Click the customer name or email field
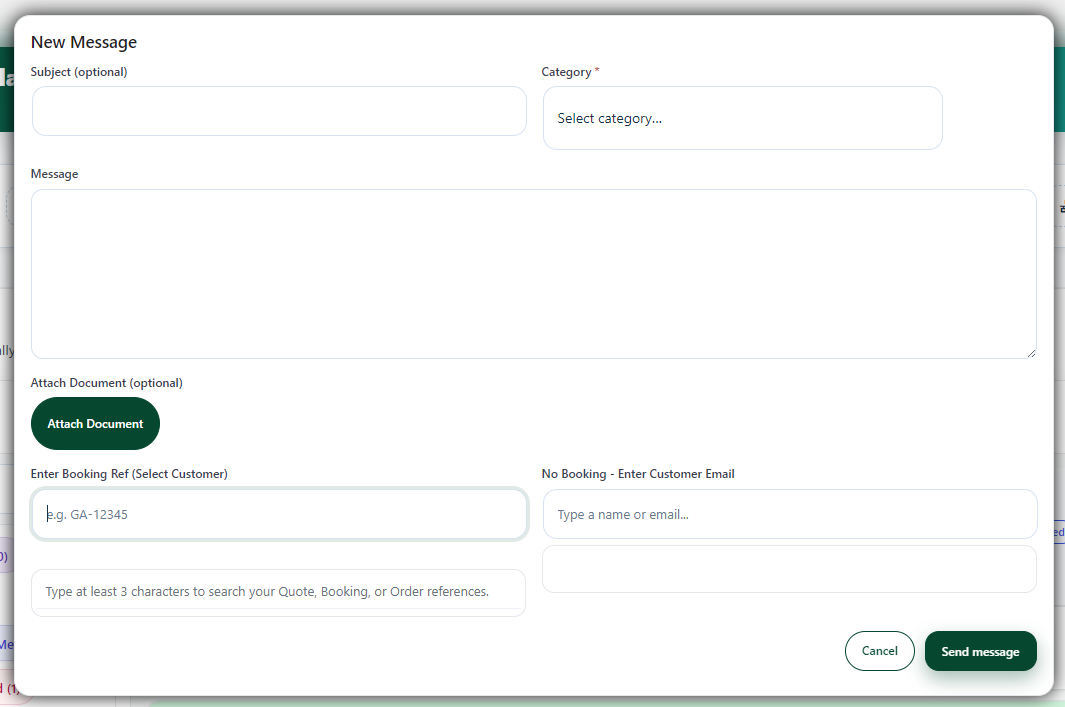Image resolution: width=1065 pixels, height=707 pixels. pos(790,514)
